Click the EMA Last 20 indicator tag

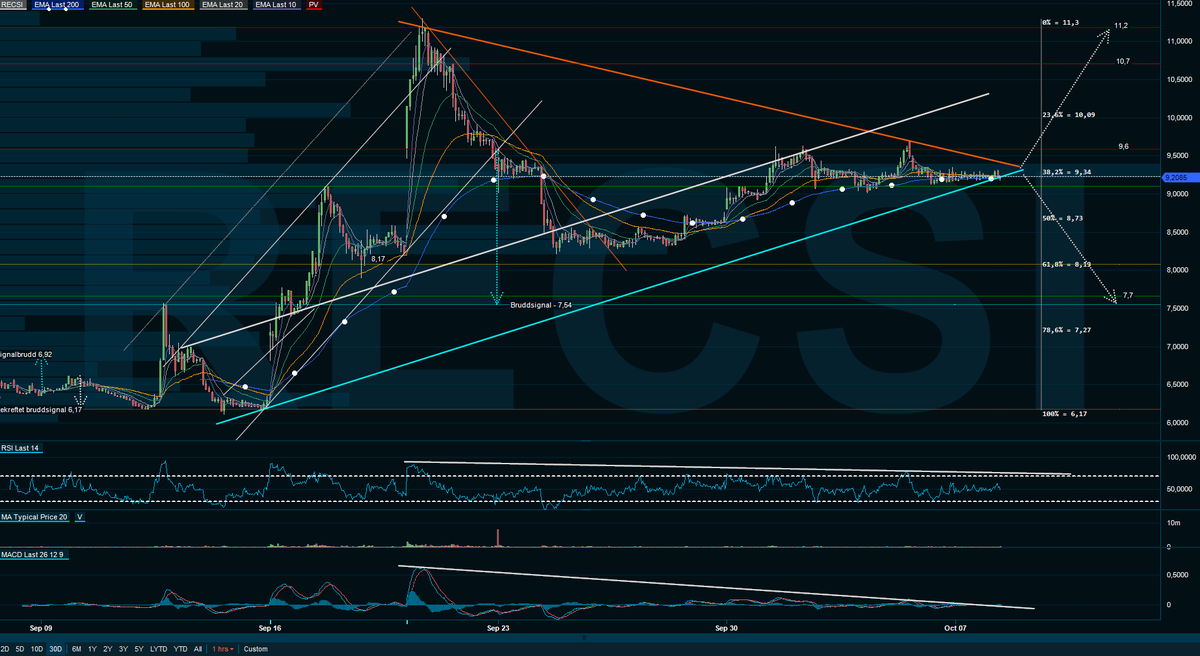[225, 5]
